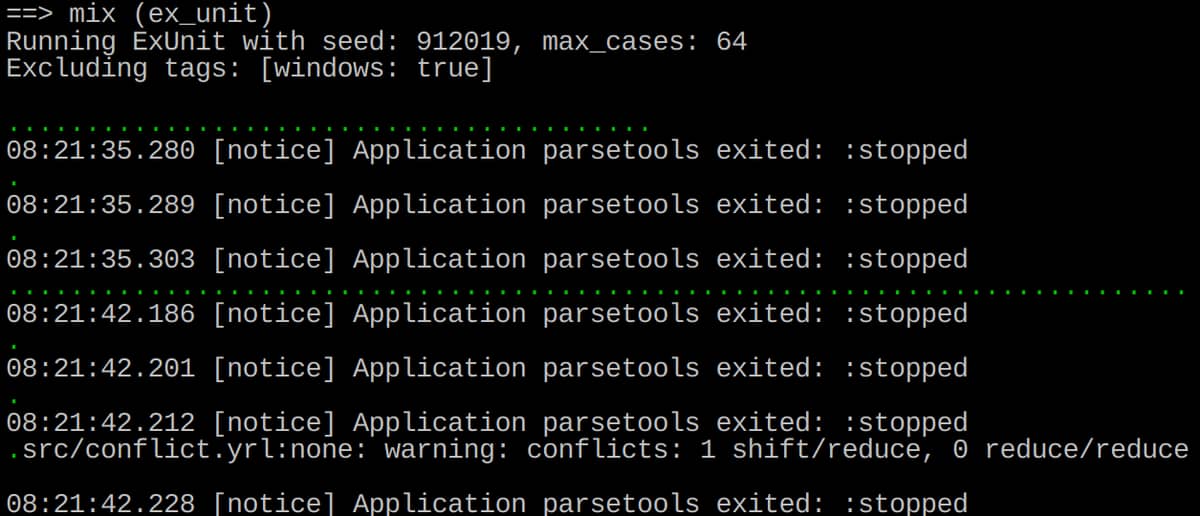Click the timestamp 08:21:35.280

[100, 151]
